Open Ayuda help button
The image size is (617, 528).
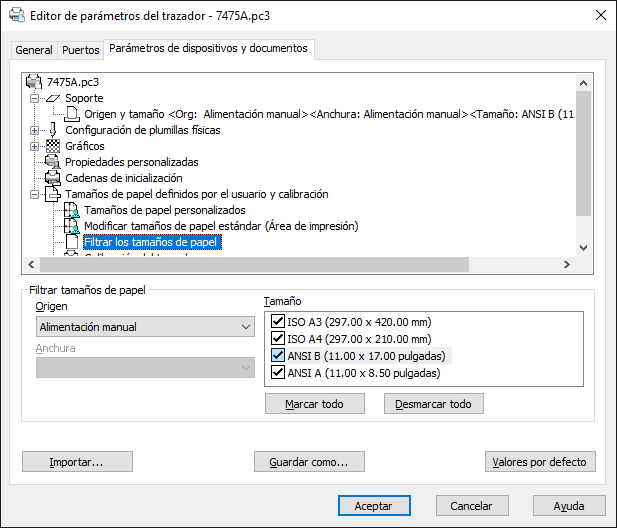569,506
